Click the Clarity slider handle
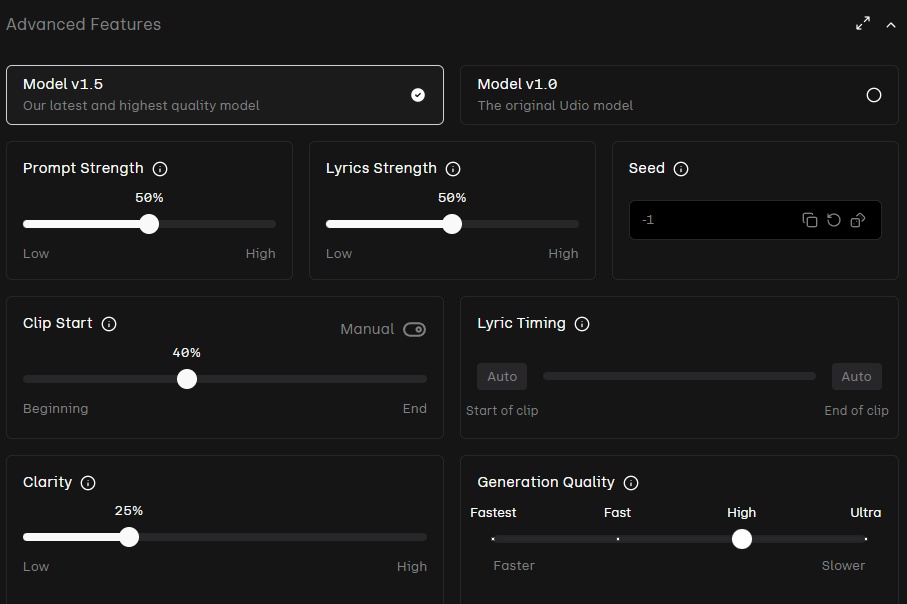Image resolution: width=907 pixels, height=604 pixels. [x=129, y=537]
